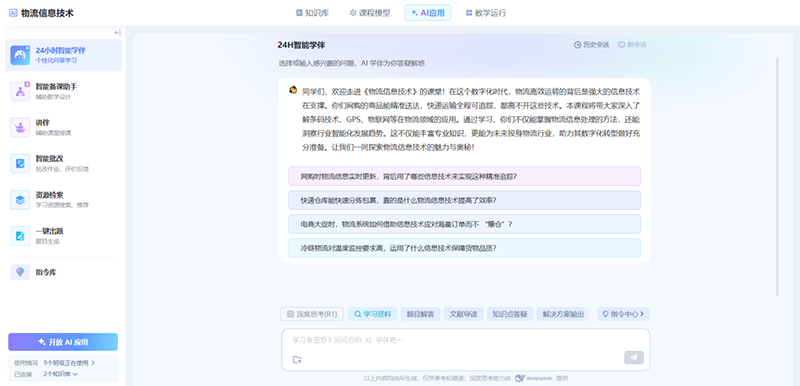The width and height of the screenshot is (800, 386).
Task: Click the 开放 AI 应用 button
Action: point(63,342)
